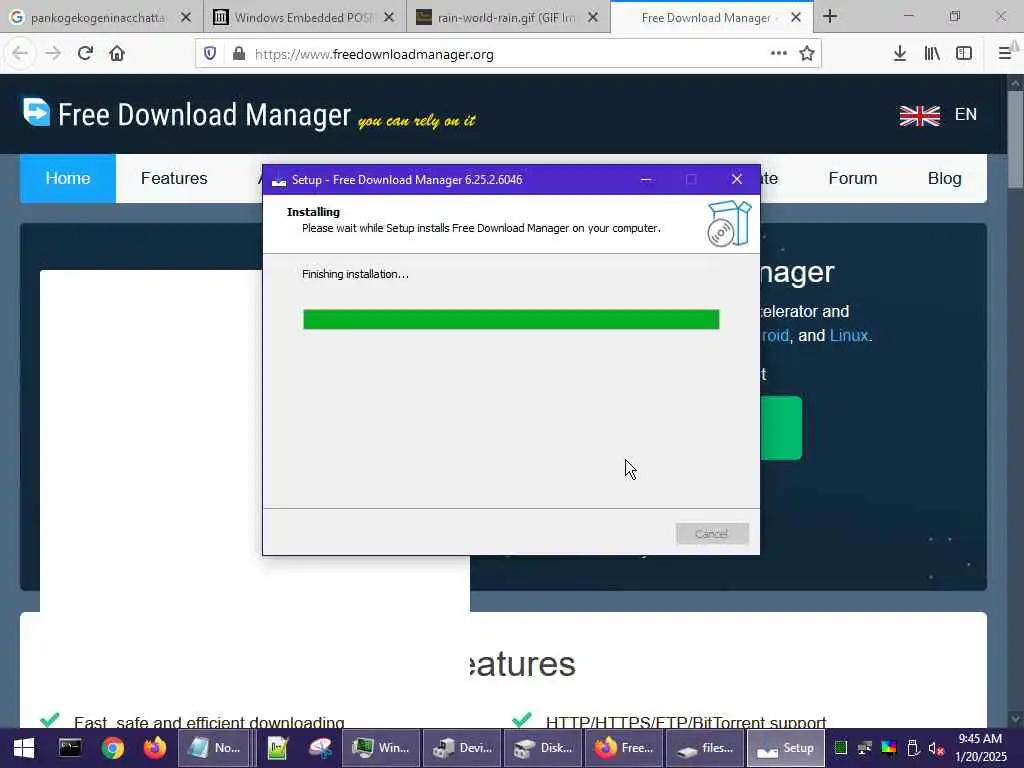Screen dimensions: 1024x768
Task: Open a new browser tab
Action: pyautogui.click(x=830, y=16)
